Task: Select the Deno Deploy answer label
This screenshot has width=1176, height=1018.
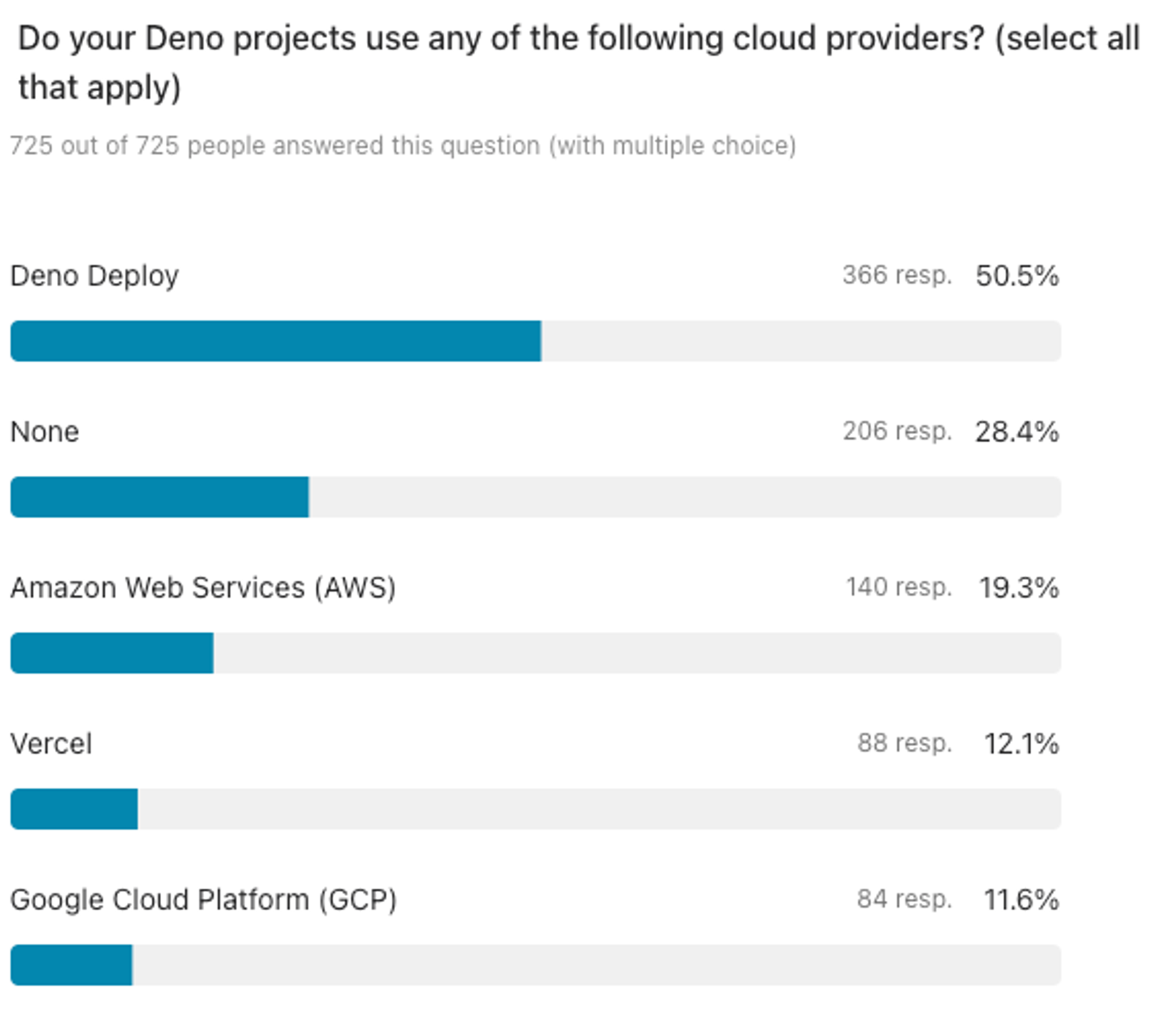Action: click(94, 275)
